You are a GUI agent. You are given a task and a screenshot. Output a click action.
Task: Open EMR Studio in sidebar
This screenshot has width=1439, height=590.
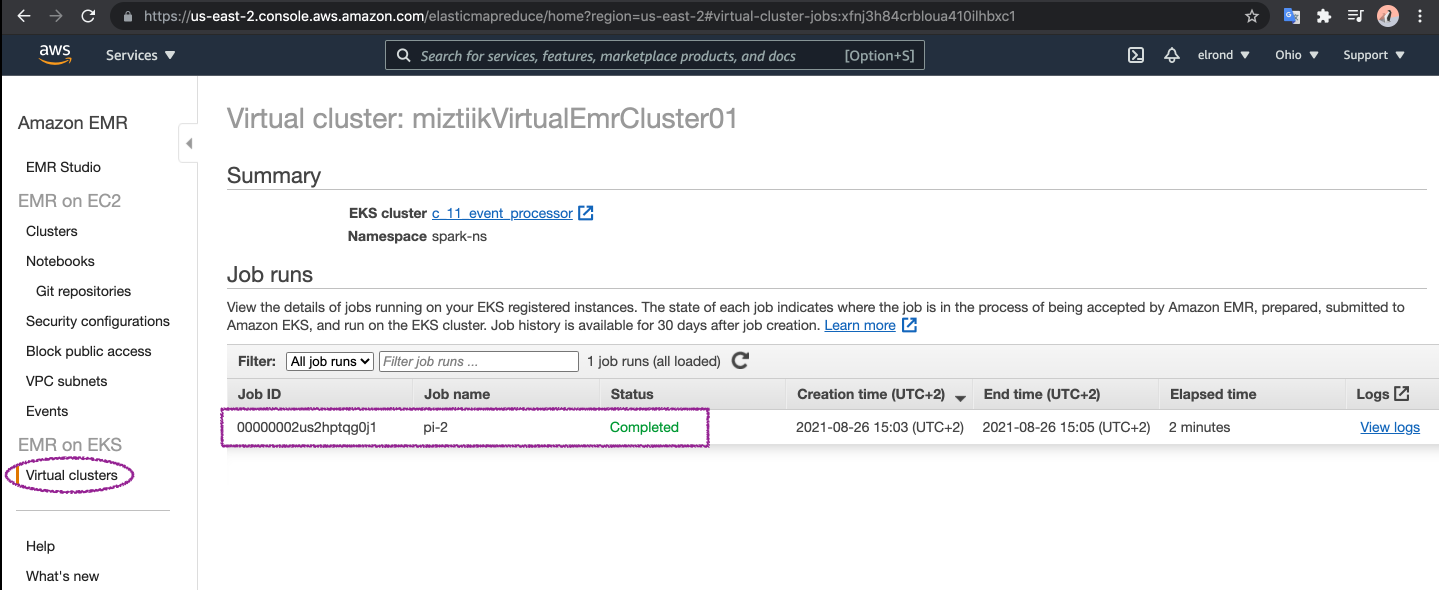[x=63, y=167]
